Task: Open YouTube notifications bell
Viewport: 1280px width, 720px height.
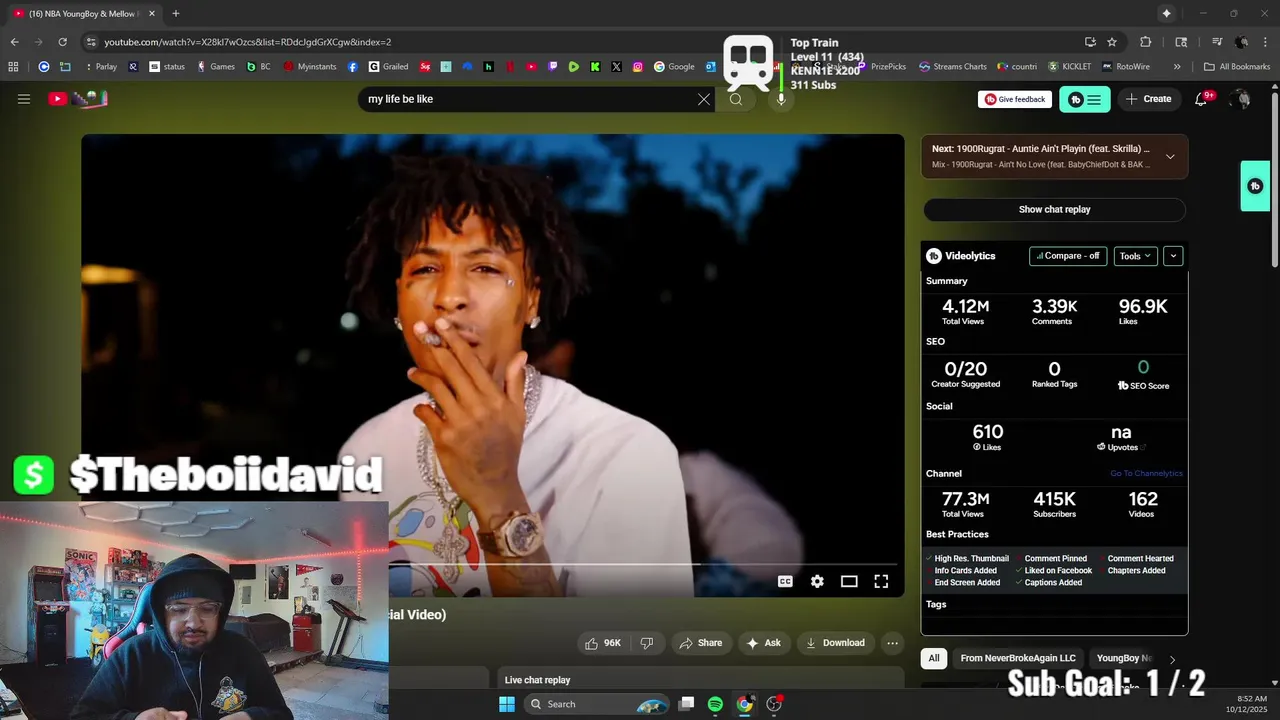Action: (x=1202, y=99)
